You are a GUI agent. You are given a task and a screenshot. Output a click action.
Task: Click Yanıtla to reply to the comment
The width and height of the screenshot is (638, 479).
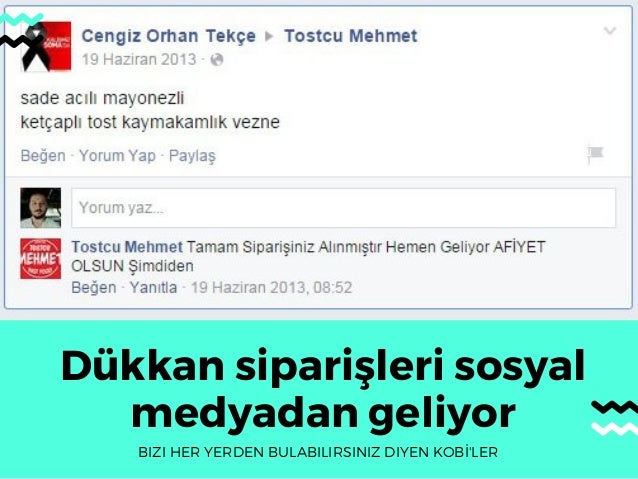point(153,287)
